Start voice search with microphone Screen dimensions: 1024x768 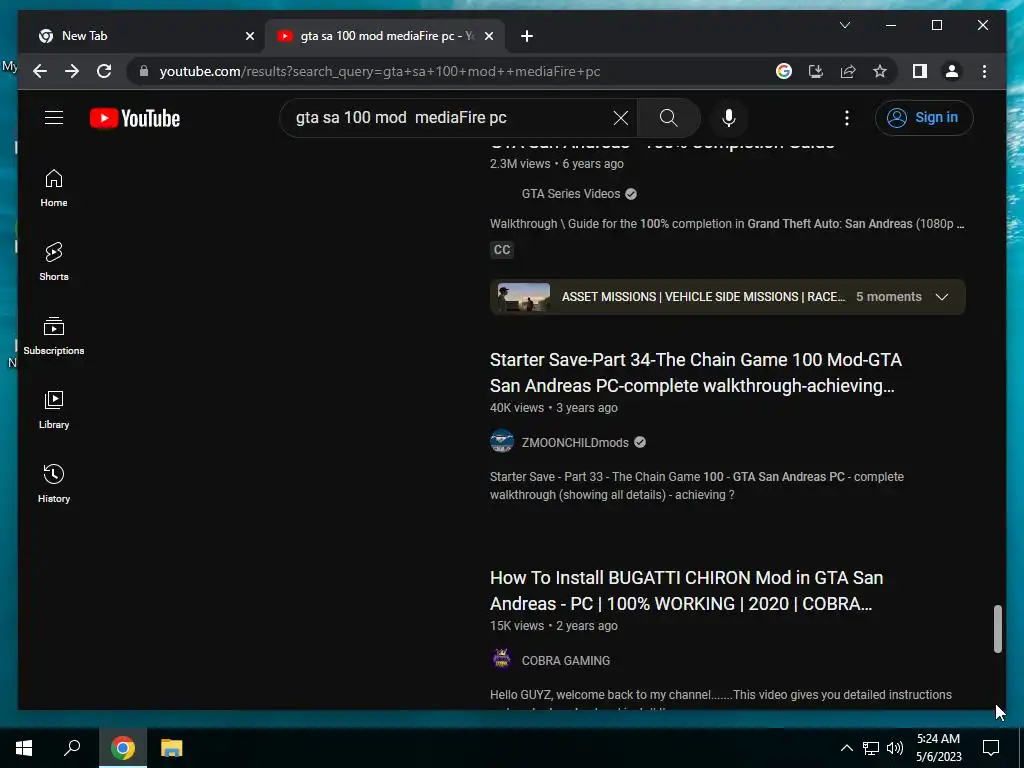729,118
